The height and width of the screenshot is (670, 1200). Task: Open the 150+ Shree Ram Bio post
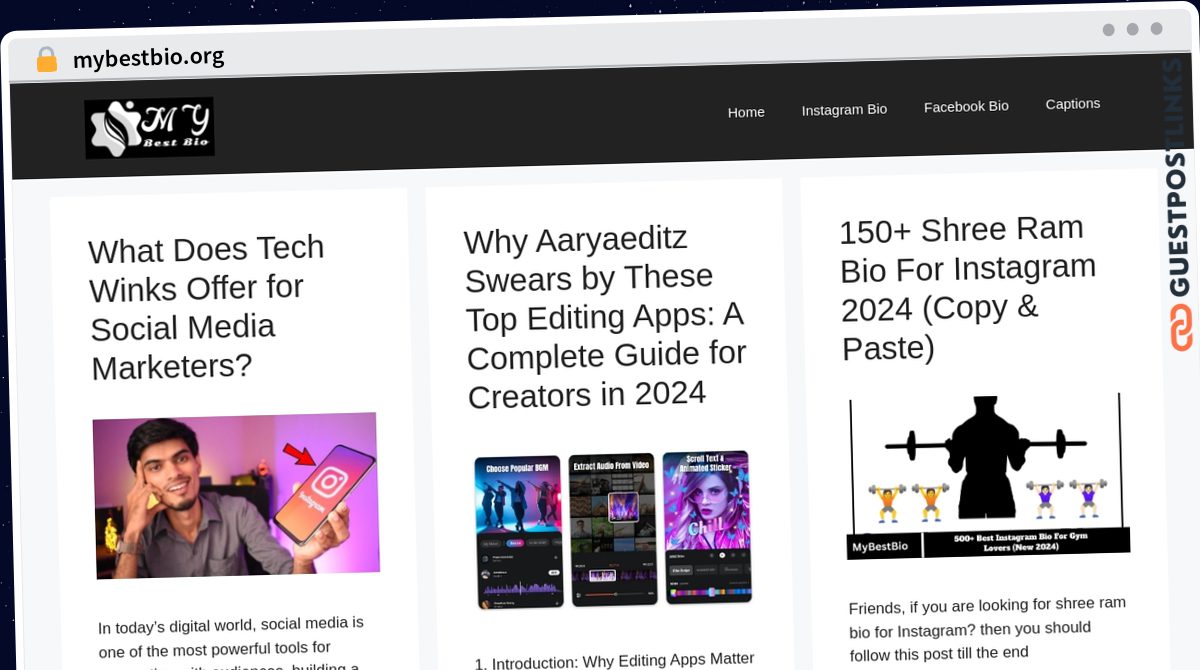pos(968,288)
